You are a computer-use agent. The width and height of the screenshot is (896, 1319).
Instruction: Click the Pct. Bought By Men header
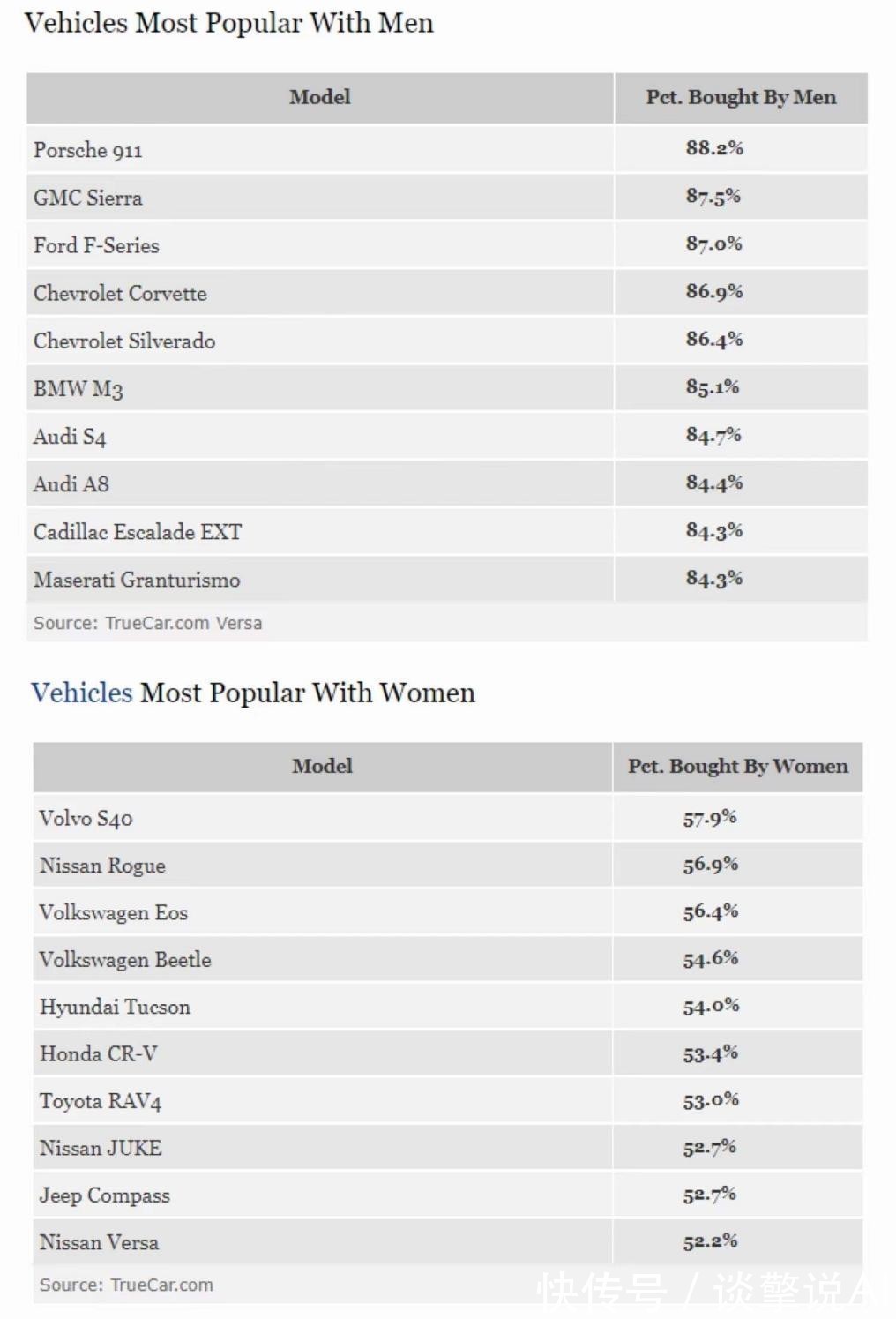click(x=741, y=97)
